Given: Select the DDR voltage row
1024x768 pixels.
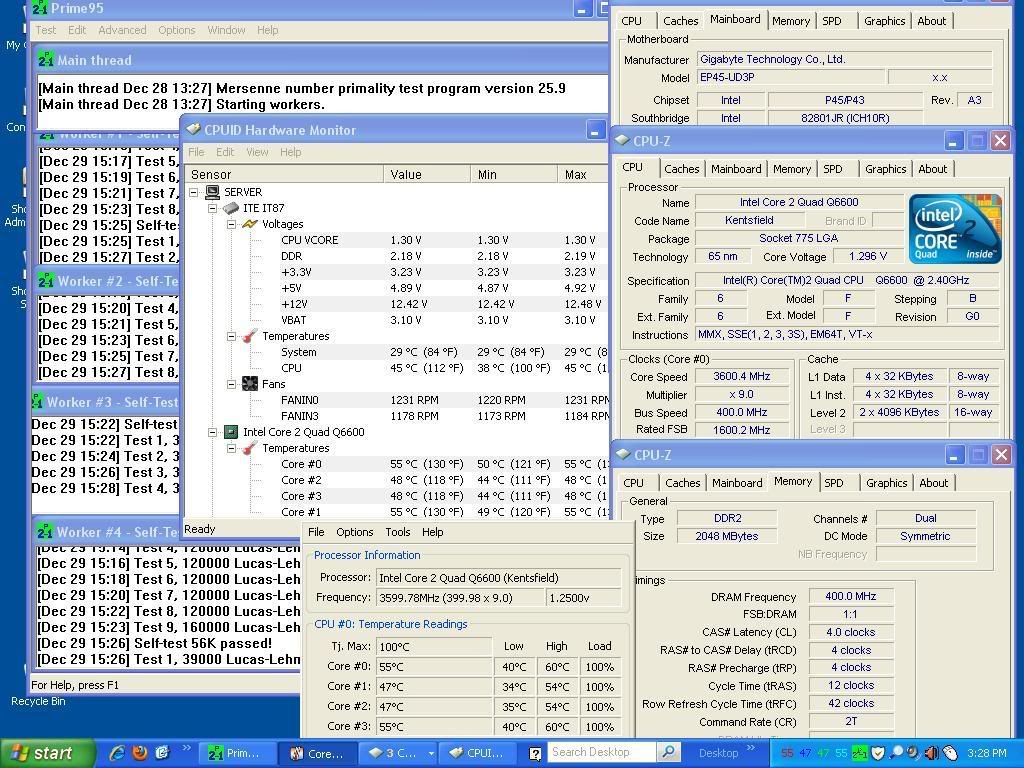Looking at the screenshot, I should 397,257.
